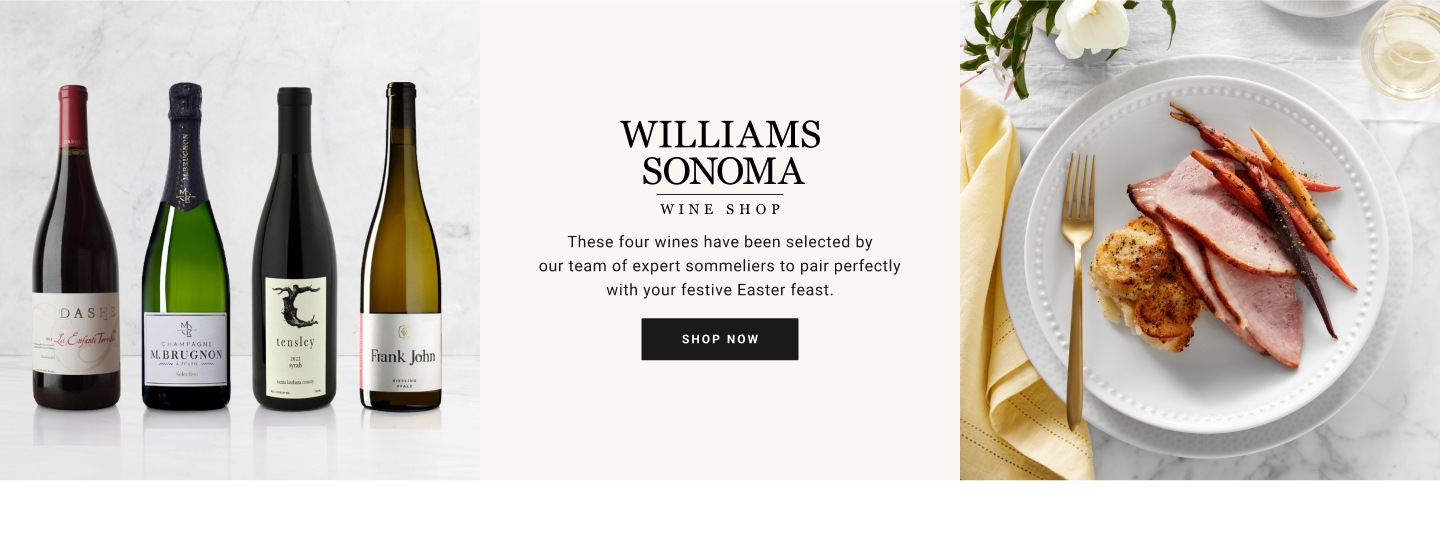
Task: Click the Dashe Les Enfants Terribles label
Action: click(75, 333)
